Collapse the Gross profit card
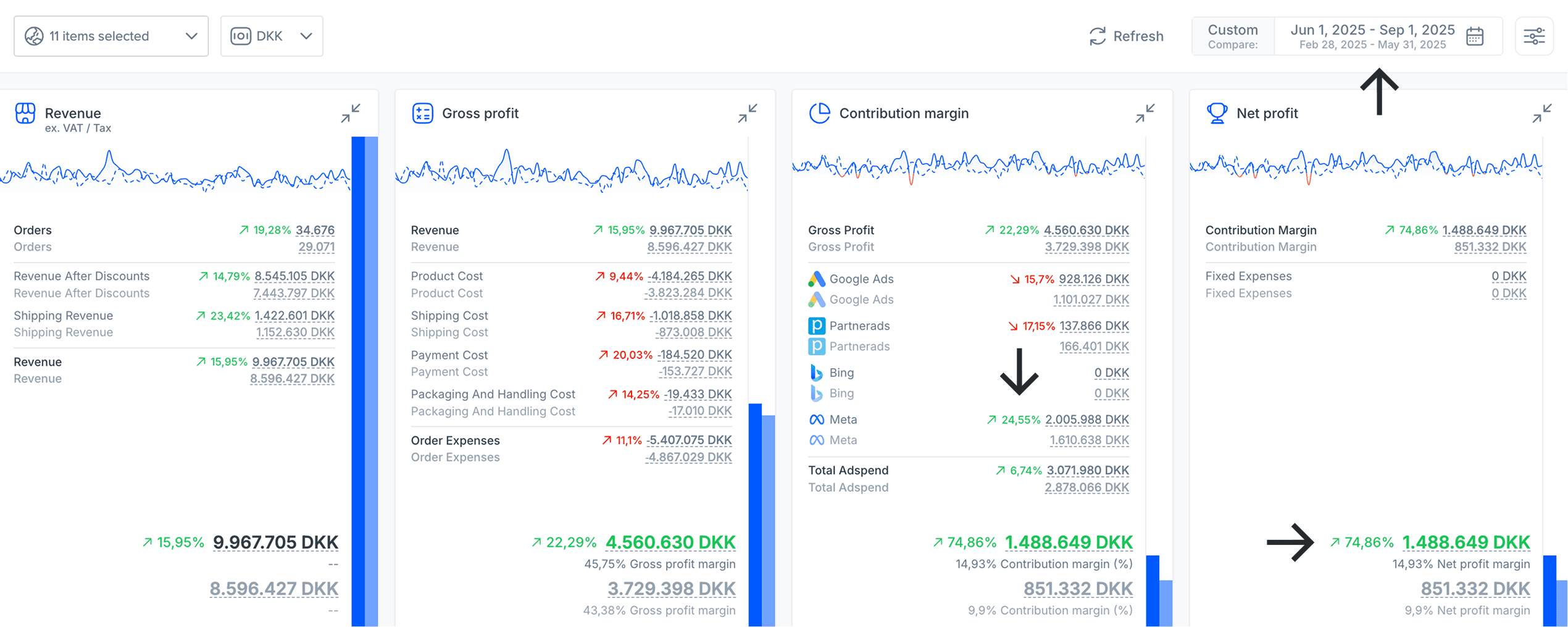 click(748, 114)
